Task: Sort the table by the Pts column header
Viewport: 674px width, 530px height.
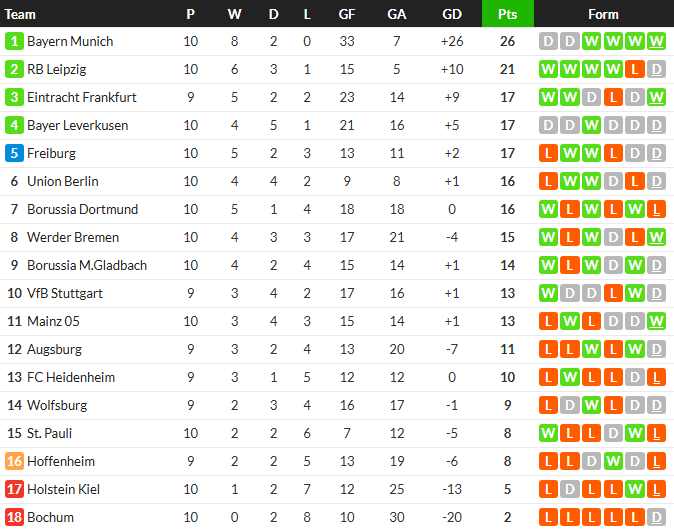Action: (507, 14)
